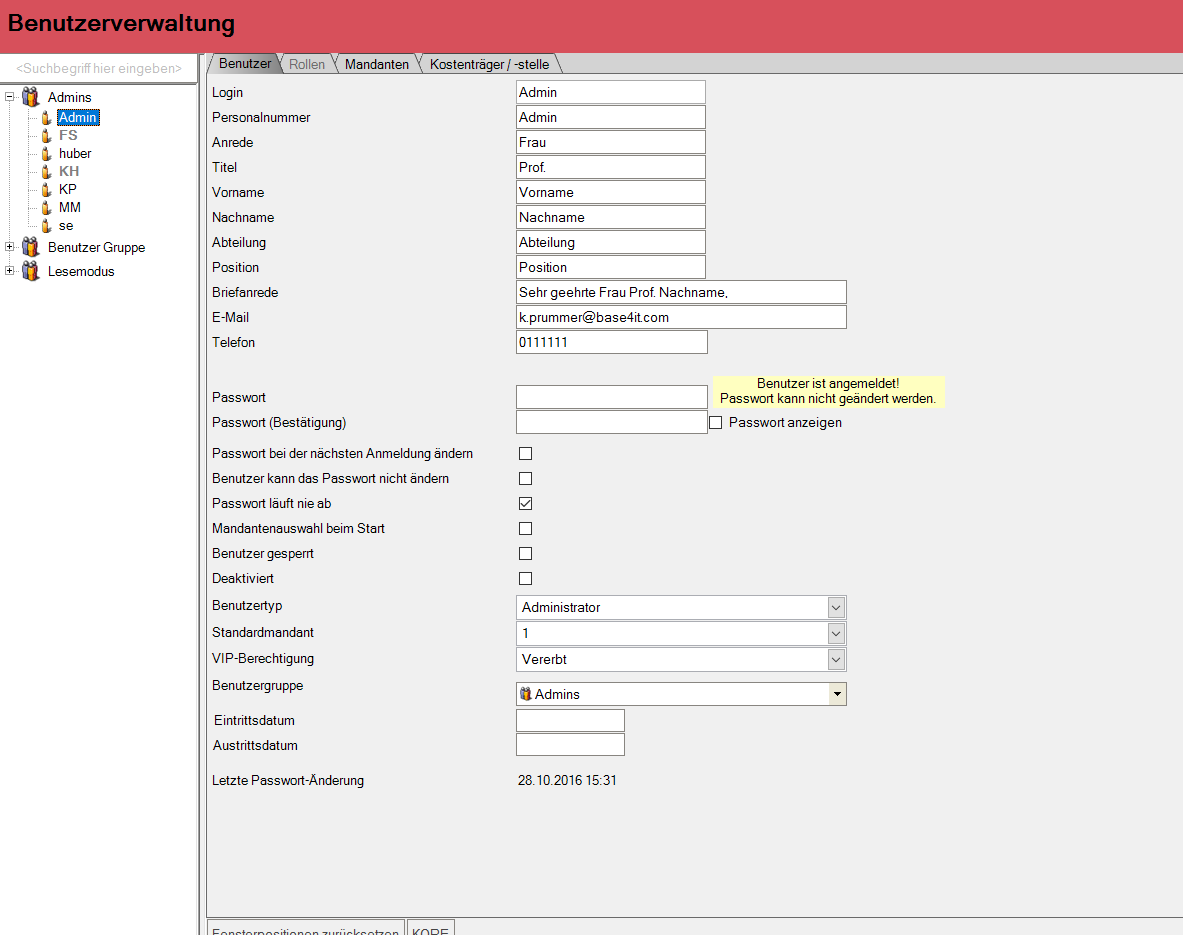The width and height of the screenshot is (1183, 935).
Task: Click the huber user icon
Action: point(46,154)
